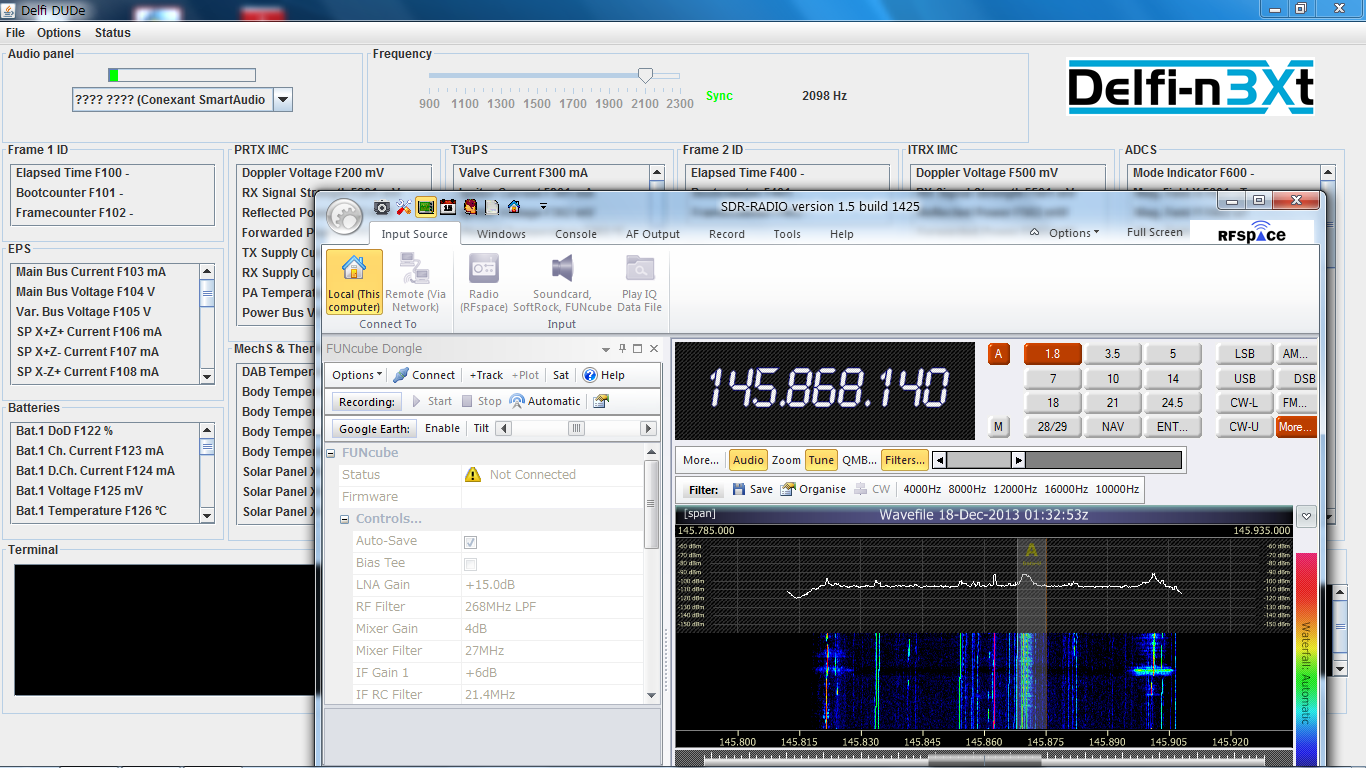
Task: Click recording Stop button
Action: (x=482, y=401)
